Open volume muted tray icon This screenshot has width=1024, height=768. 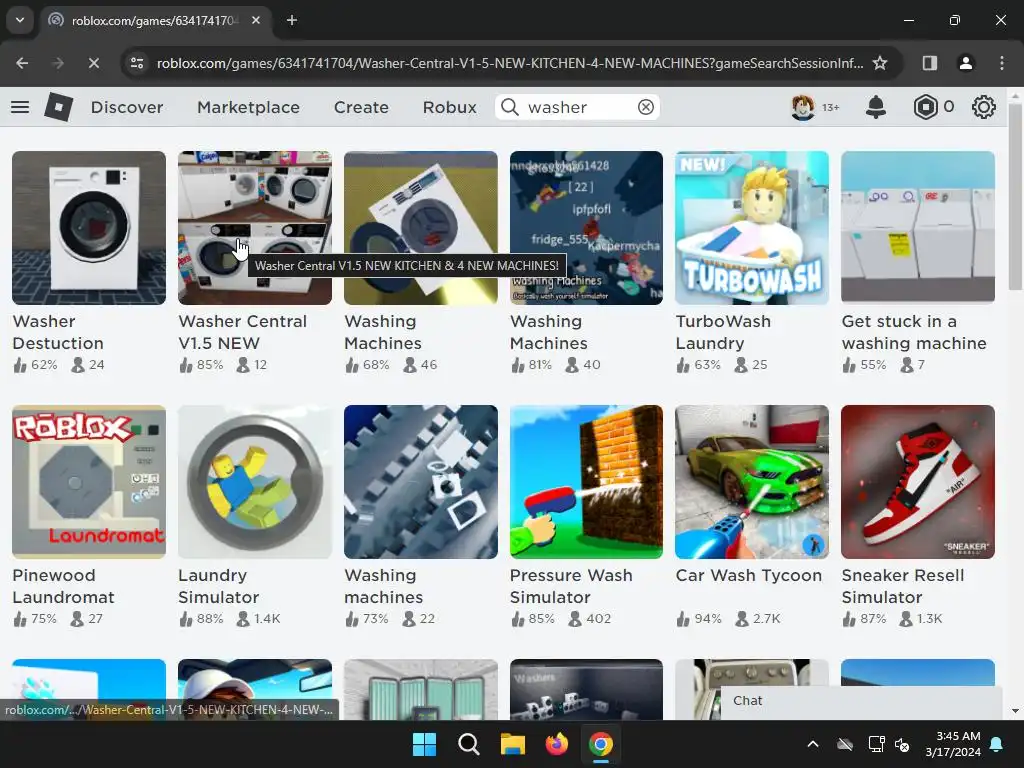pyautogui.click(x=902, y=744)
